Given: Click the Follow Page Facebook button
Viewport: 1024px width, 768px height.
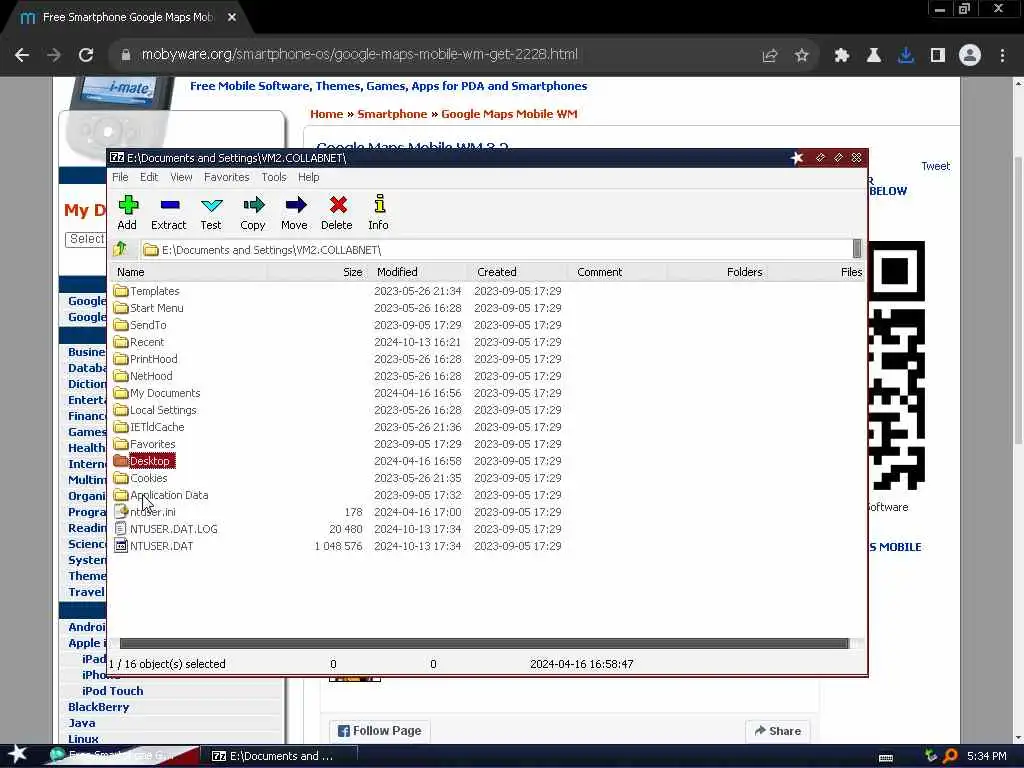Looking at the screenshot, I should (379, 731).
